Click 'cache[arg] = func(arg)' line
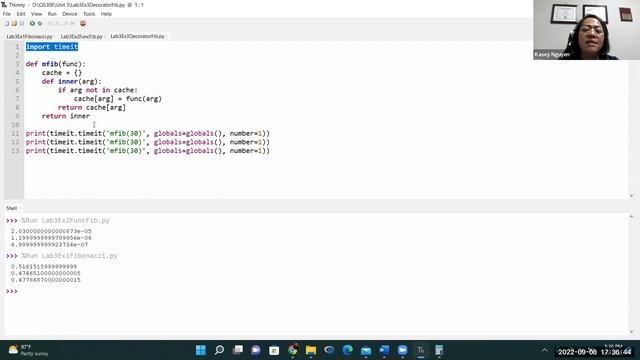This screenshot has height=360, width=640. click(118, 99)
